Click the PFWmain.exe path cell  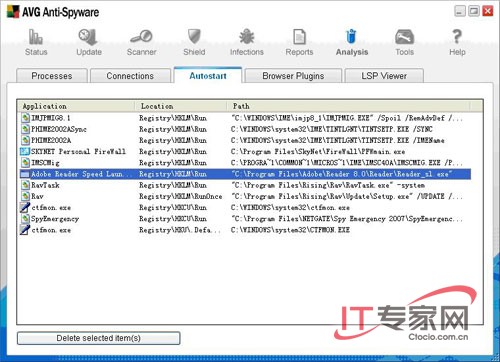(318, 152)
